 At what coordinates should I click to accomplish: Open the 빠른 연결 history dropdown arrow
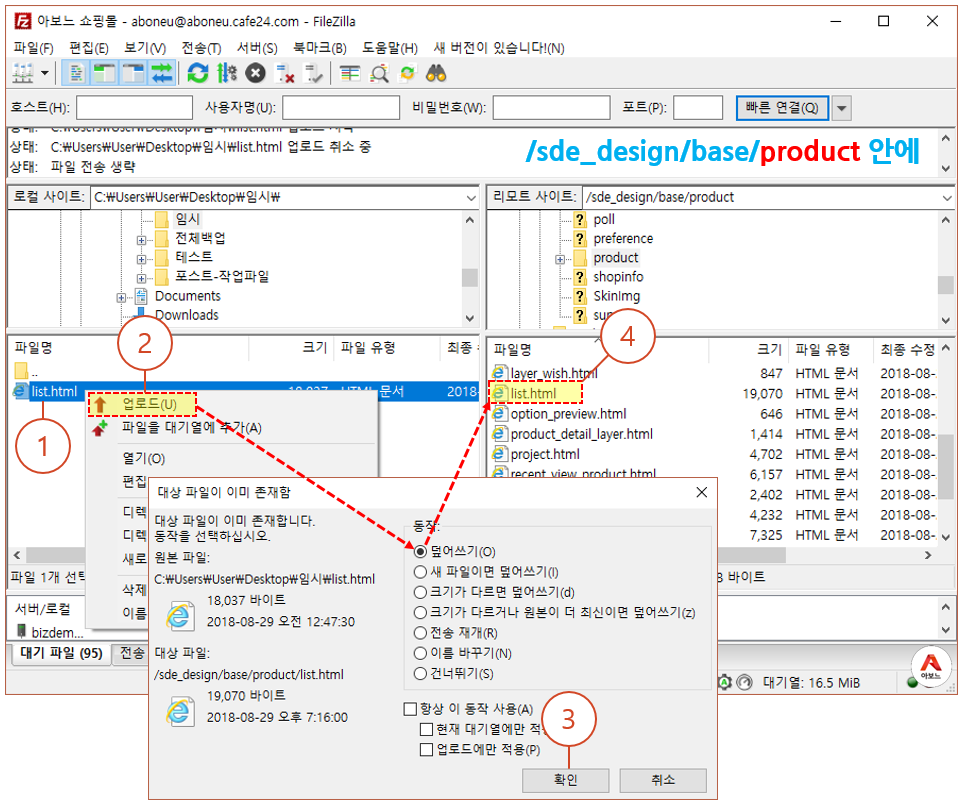click(x=841, y=108)
